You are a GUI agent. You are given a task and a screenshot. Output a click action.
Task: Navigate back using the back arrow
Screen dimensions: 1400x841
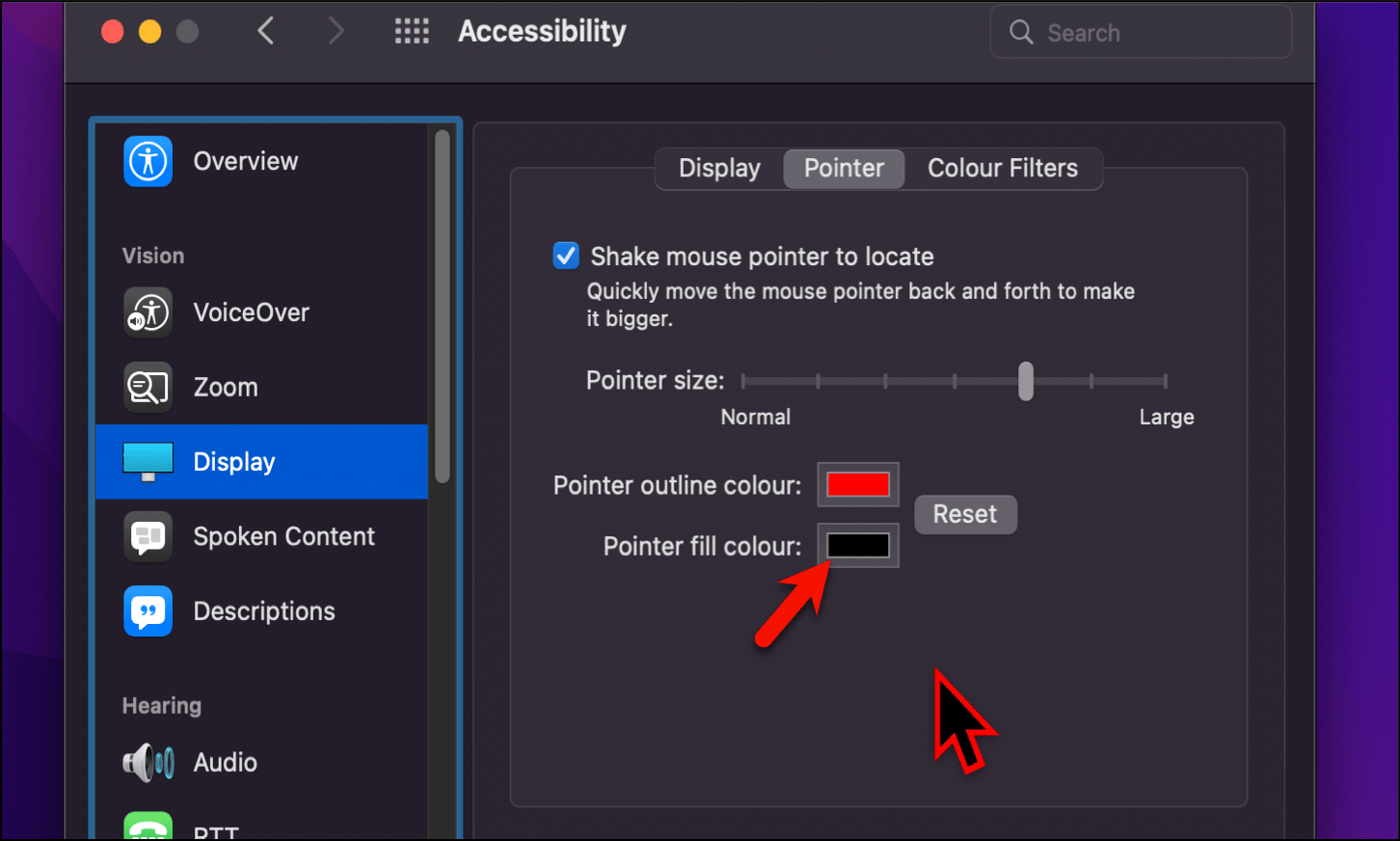click(x=266, y=30)
